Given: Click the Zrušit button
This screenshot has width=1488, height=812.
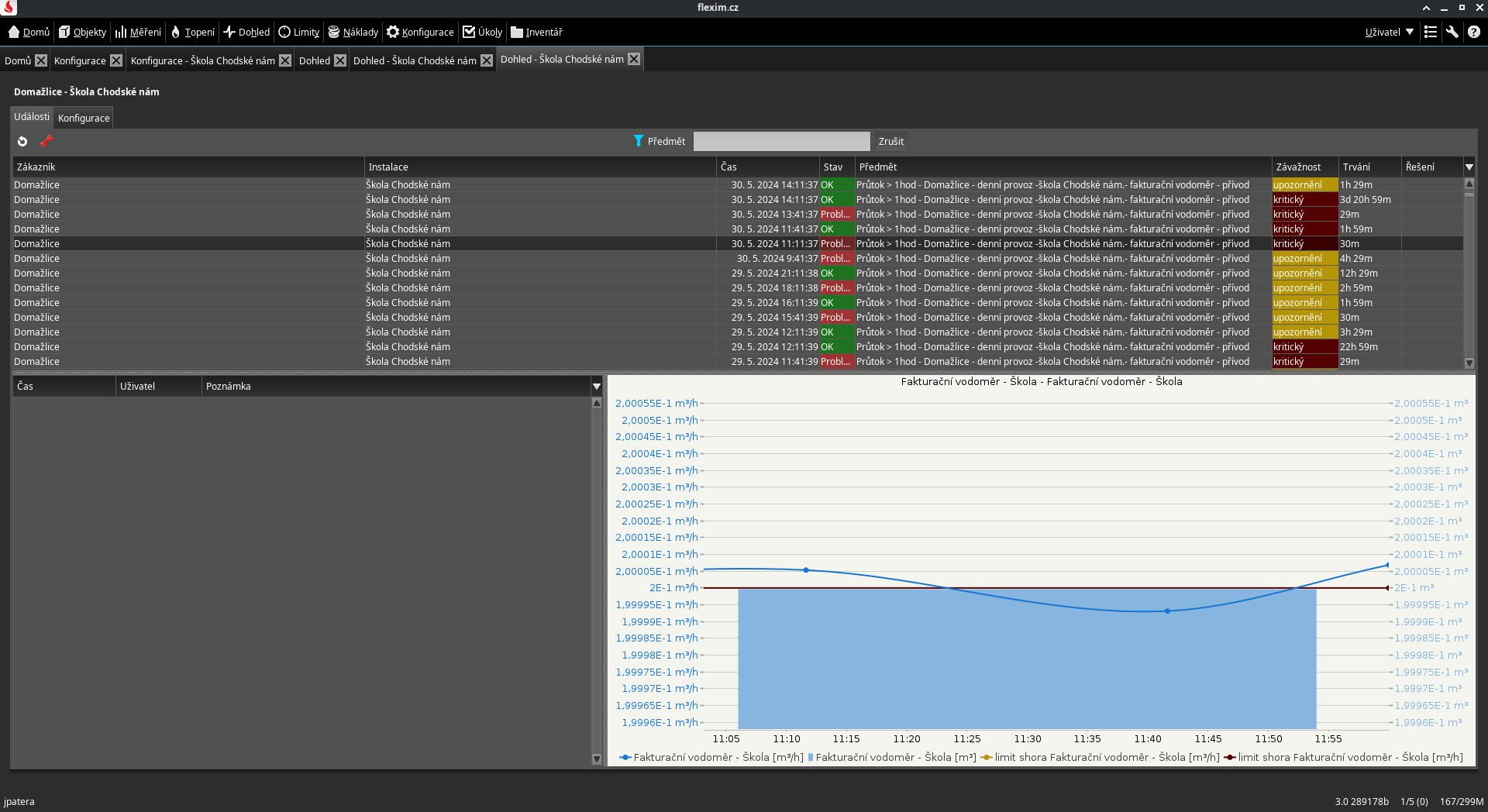Looking at the screenshot, I should point(890,141).
